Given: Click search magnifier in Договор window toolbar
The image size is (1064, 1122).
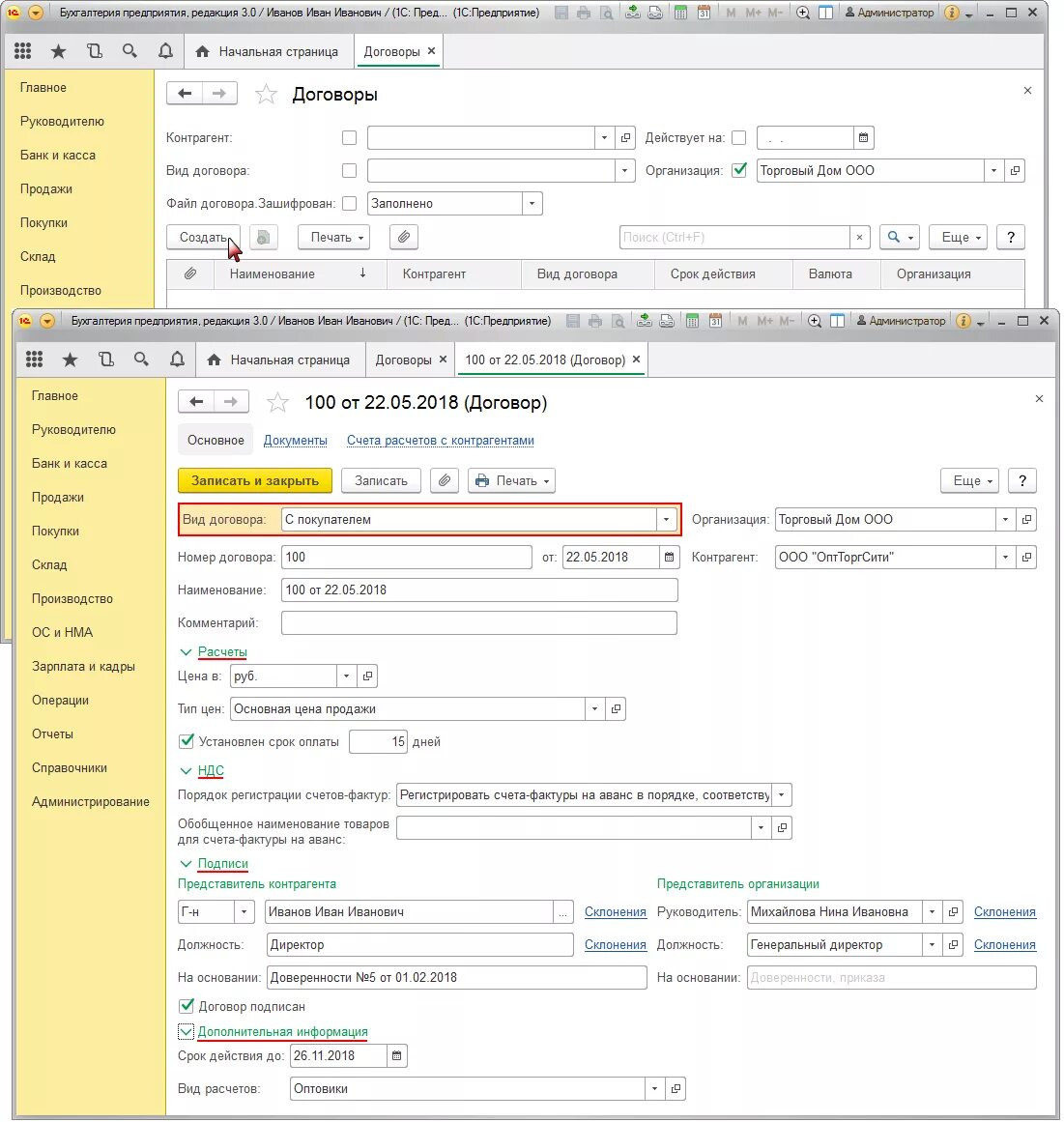Looking at the screenshot, I should [x=141, y=360].
